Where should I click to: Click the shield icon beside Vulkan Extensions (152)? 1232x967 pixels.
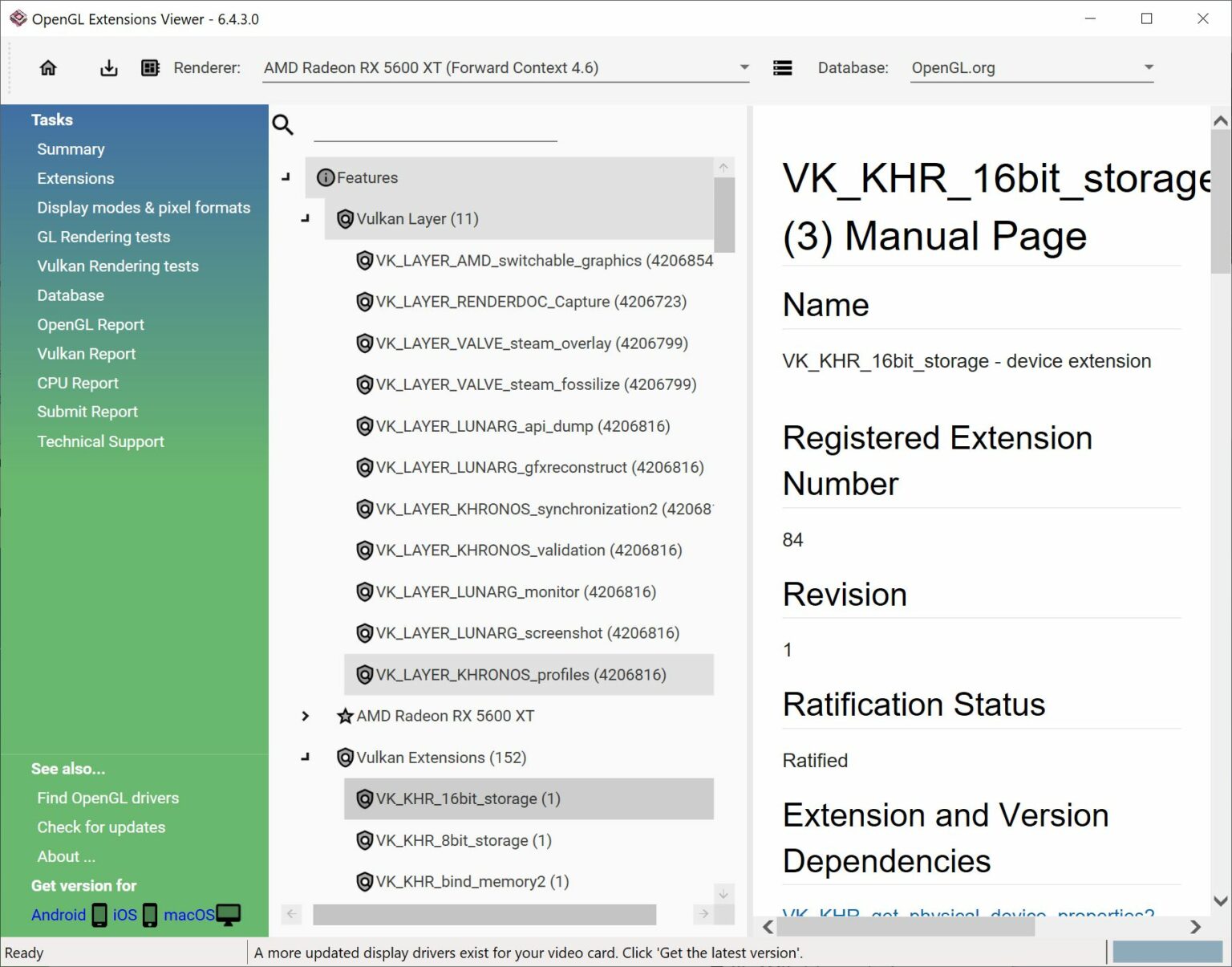tap(345, 758)
